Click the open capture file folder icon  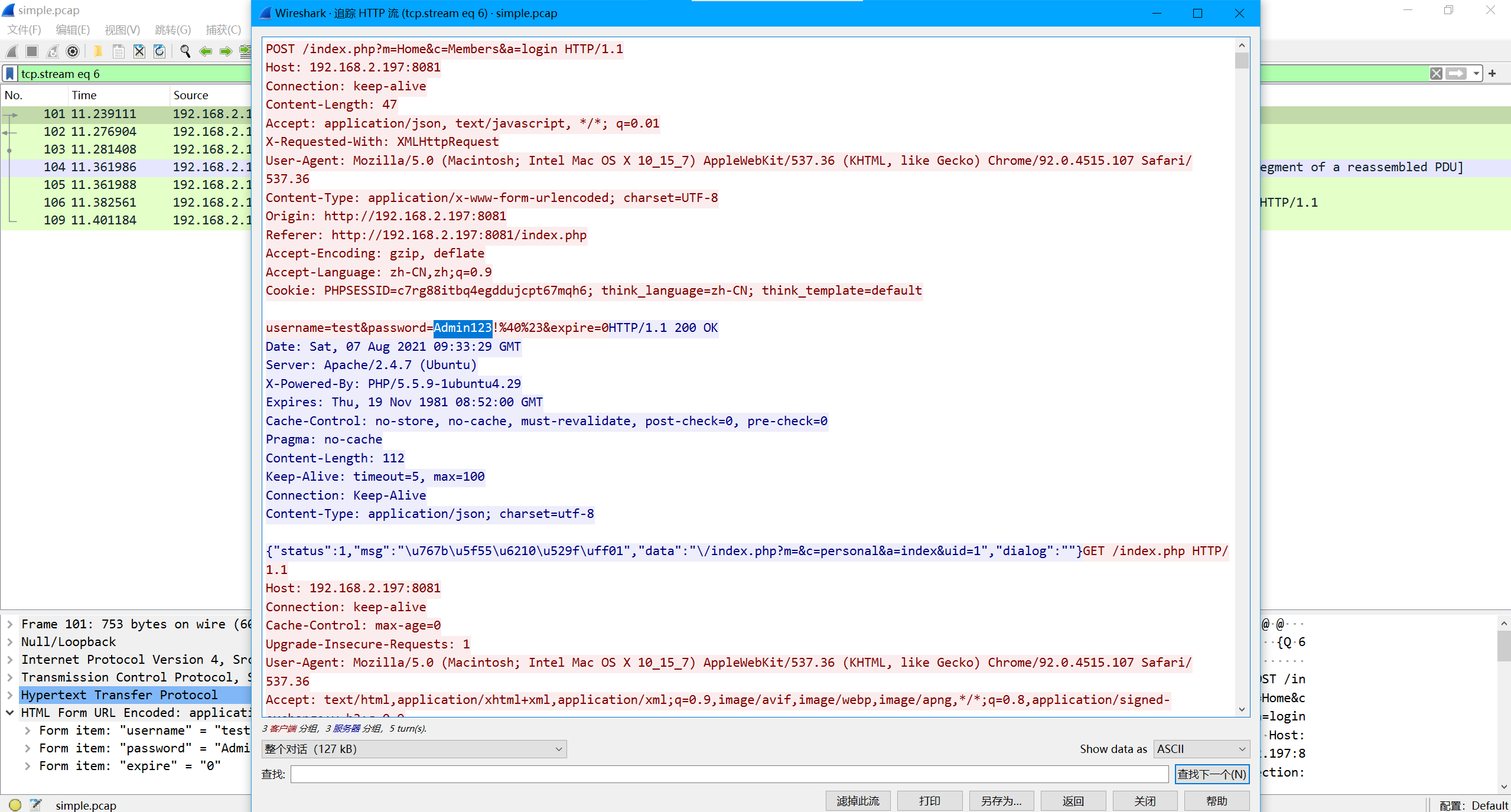pos(98,51)
